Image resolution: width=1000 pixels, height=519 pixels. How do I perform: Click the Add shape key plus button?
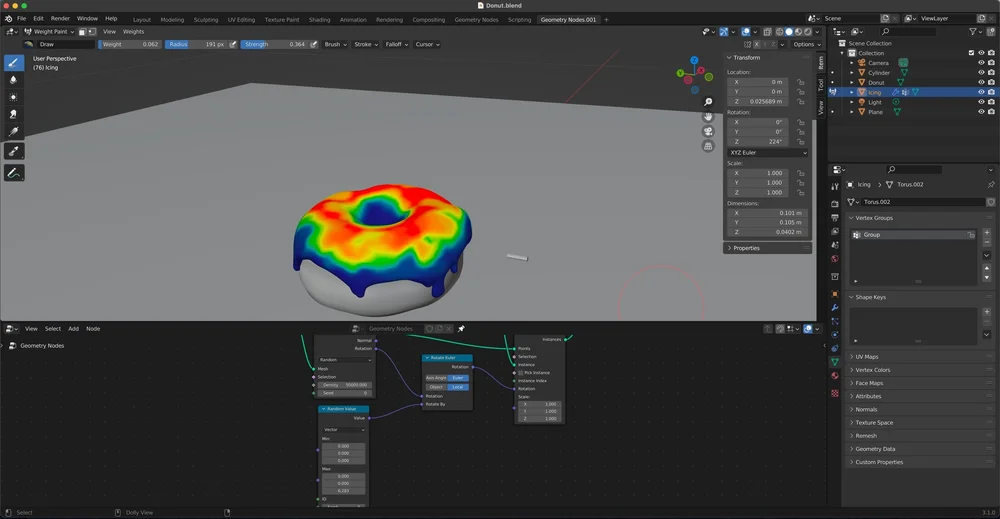pyautogui.click(x=987, y=312)
